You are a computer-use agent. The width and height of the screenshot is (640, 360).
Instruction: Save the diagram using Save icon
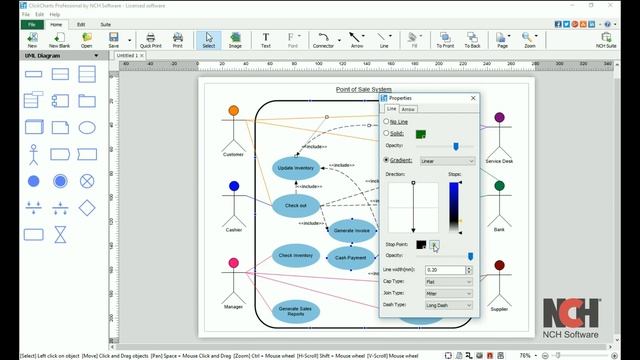click(x=113, y=40)
